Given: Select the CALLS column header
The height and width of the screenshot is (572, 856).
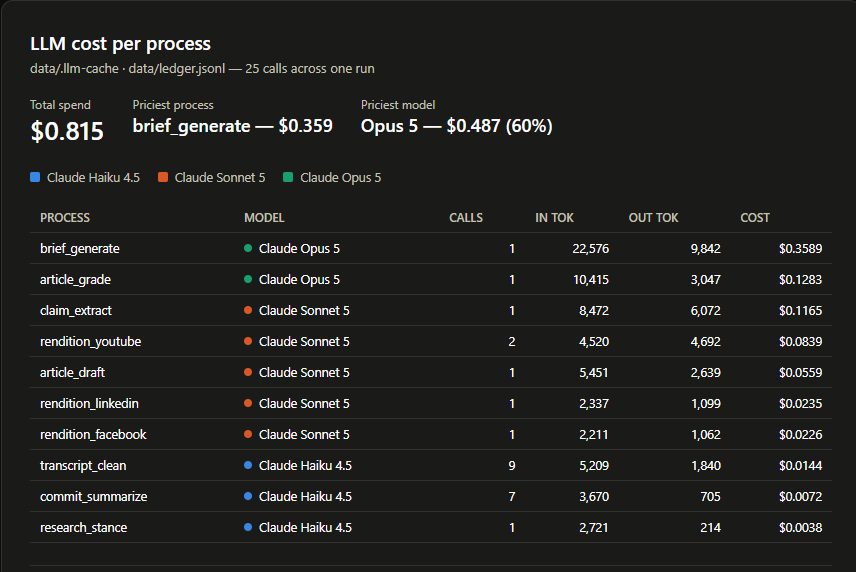Looking at the screenshot, I should pos(466,218).
